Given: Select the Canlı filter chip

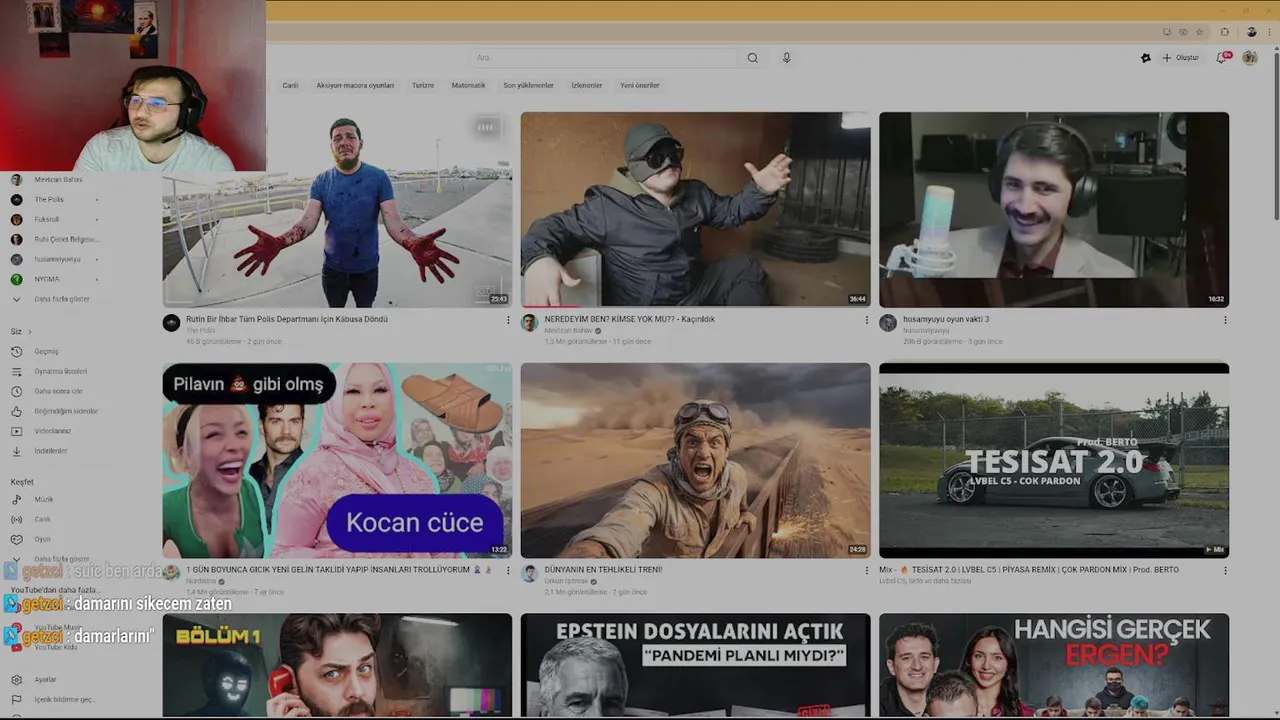Looking at the screenshot, I should click(x=290, y=85).
